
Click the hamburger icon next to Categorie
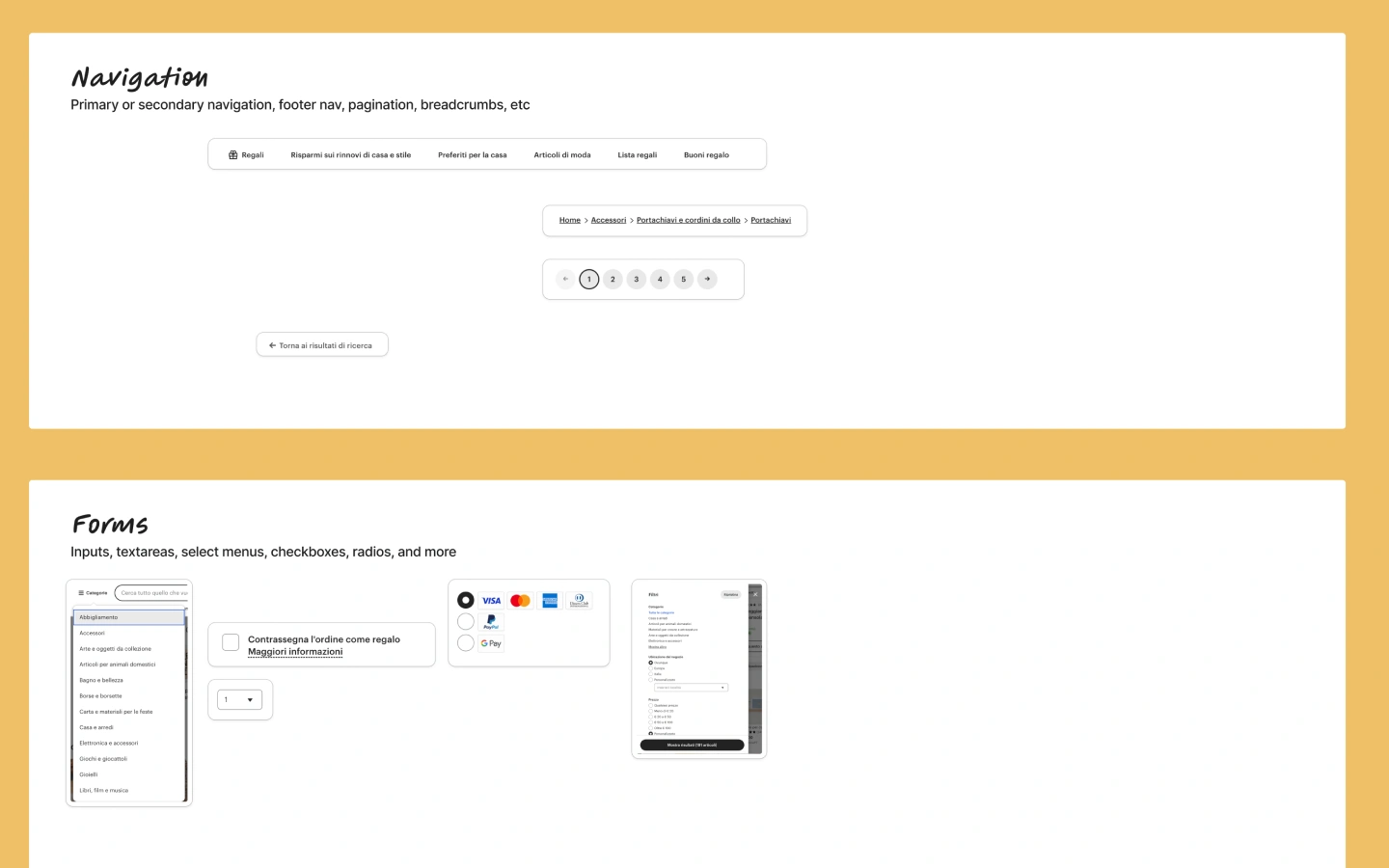click(81, 593)
